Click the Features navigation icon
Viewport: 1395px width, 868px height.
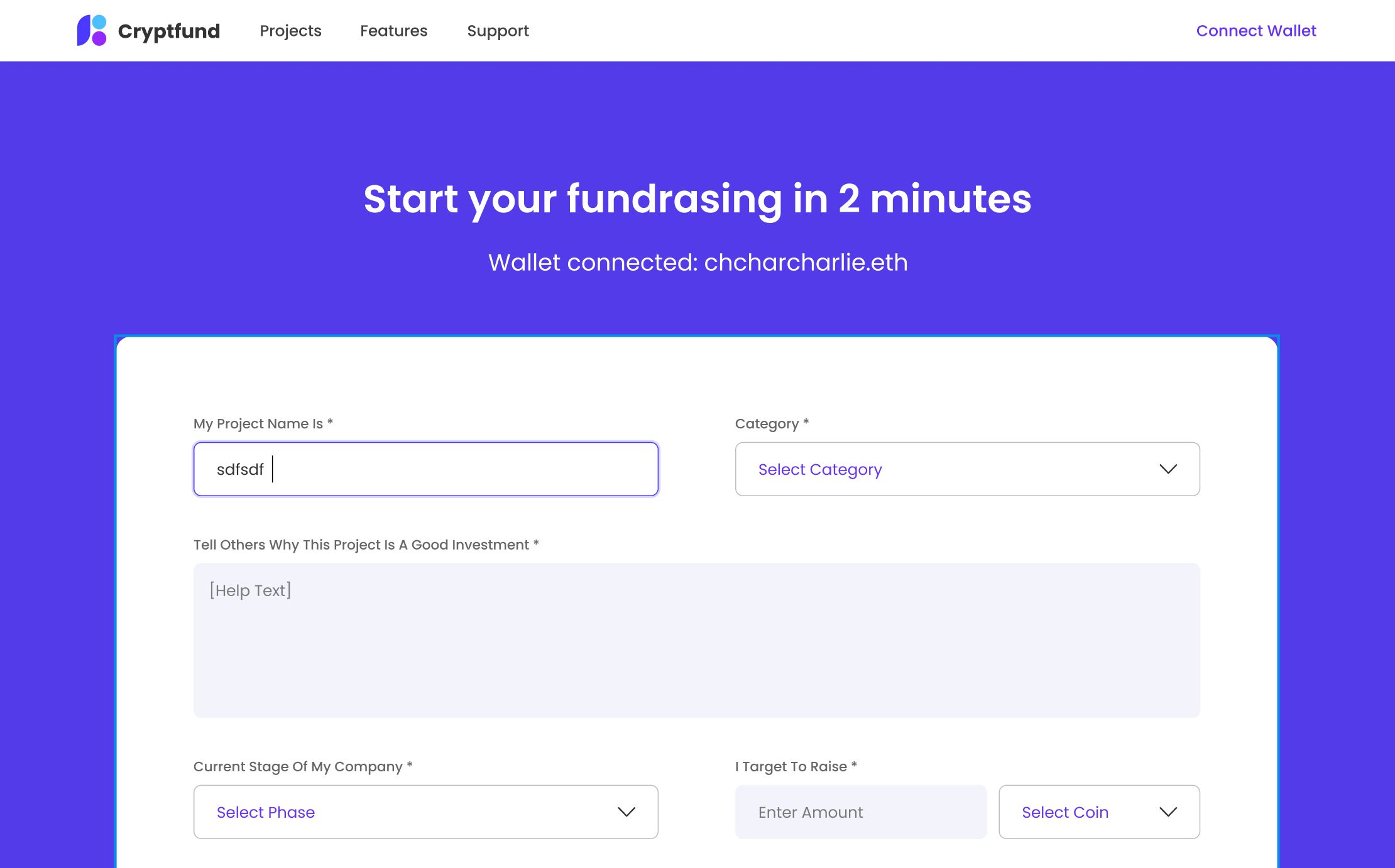point(394,30)
